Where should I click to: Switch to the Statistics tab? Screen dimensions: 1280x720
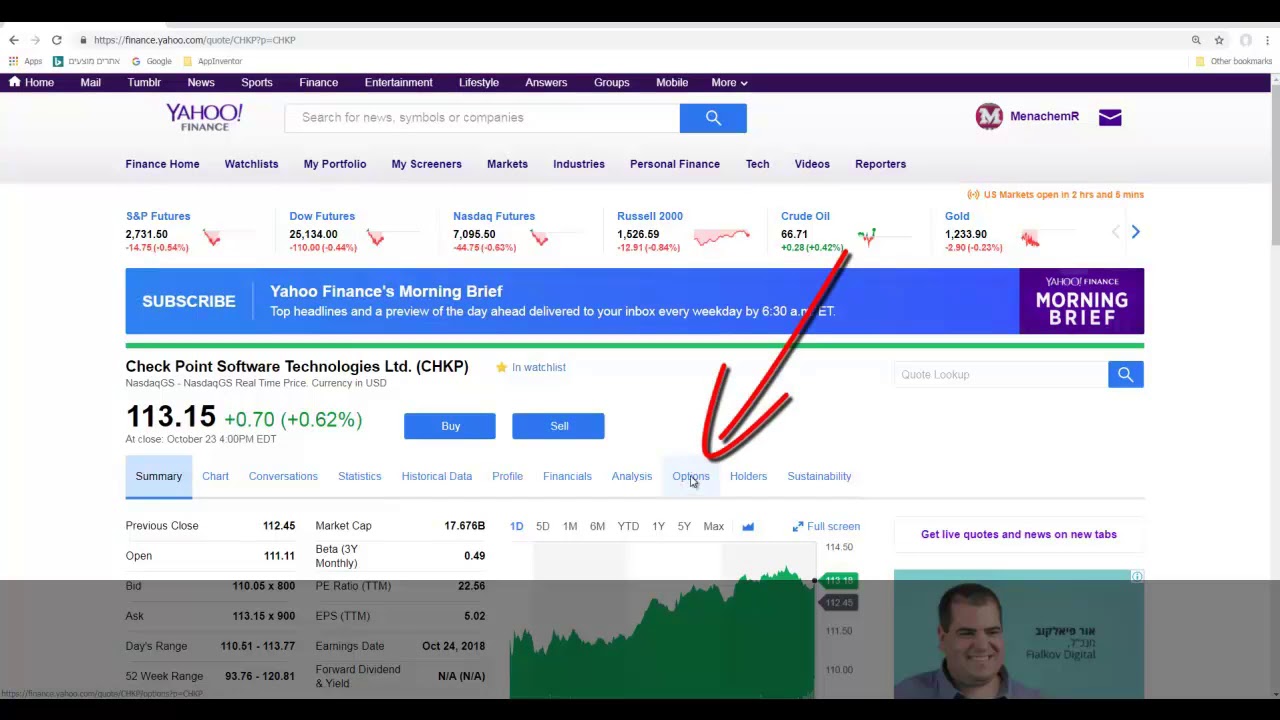coord(359,476)
